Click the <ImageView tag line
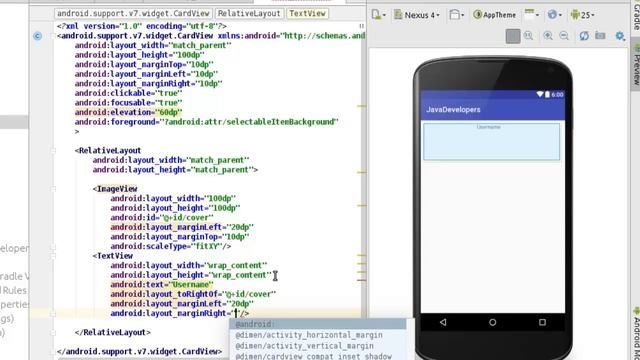Image resolution: width=640 pixels, height=360 pixels. click(115, 189)
